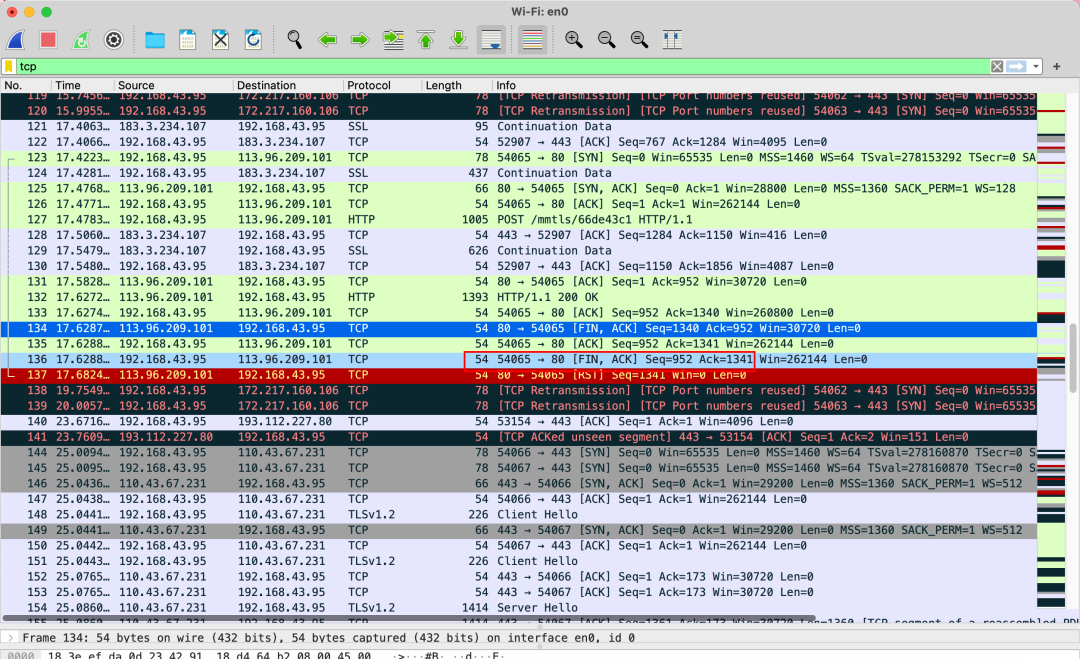This screenshot has height=659, width=1080.
Task: Stop the running capture
Action: (x=48, y=40)
